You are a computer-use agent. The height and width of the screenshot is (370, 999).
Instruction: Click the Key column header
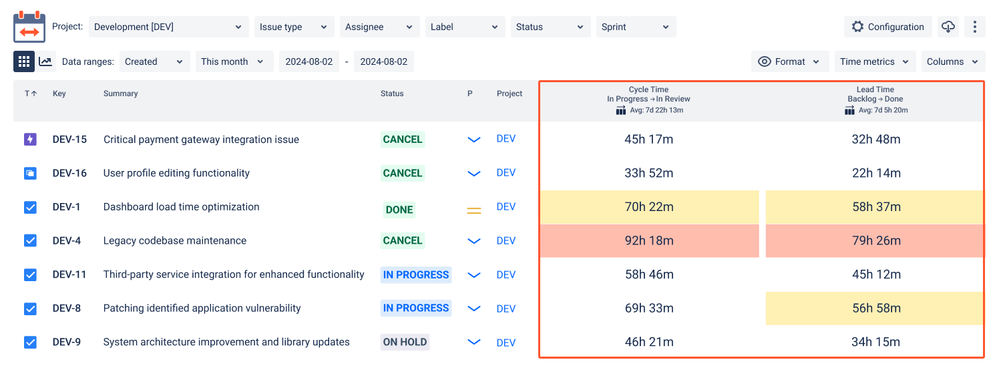click(59, 94)
